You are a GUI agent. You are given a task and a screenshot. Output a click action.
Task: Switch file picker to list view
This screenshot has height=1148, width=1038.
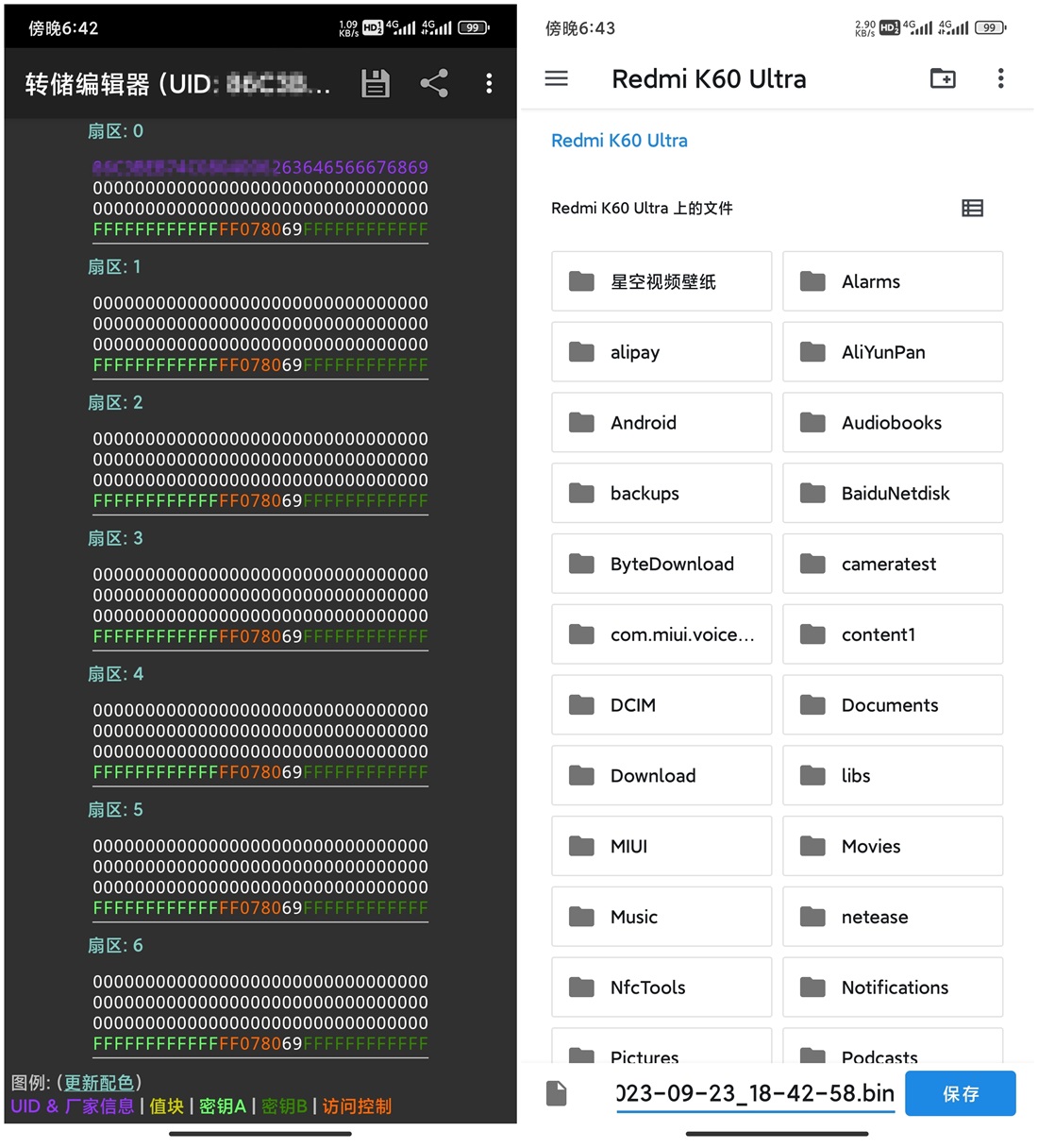[x=973, y=208]
